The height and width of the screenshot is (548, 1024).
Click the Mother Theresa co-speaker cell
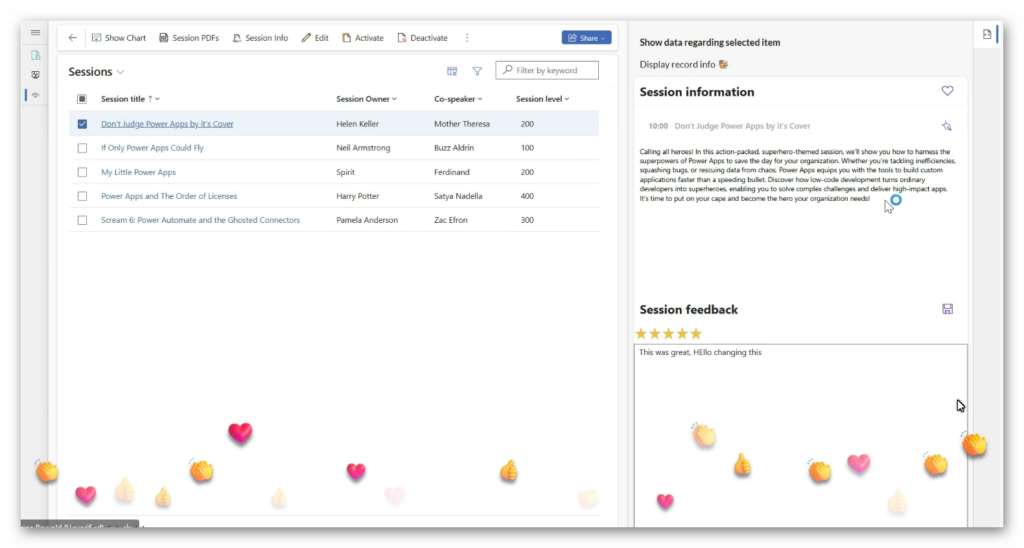coord(462,123)
